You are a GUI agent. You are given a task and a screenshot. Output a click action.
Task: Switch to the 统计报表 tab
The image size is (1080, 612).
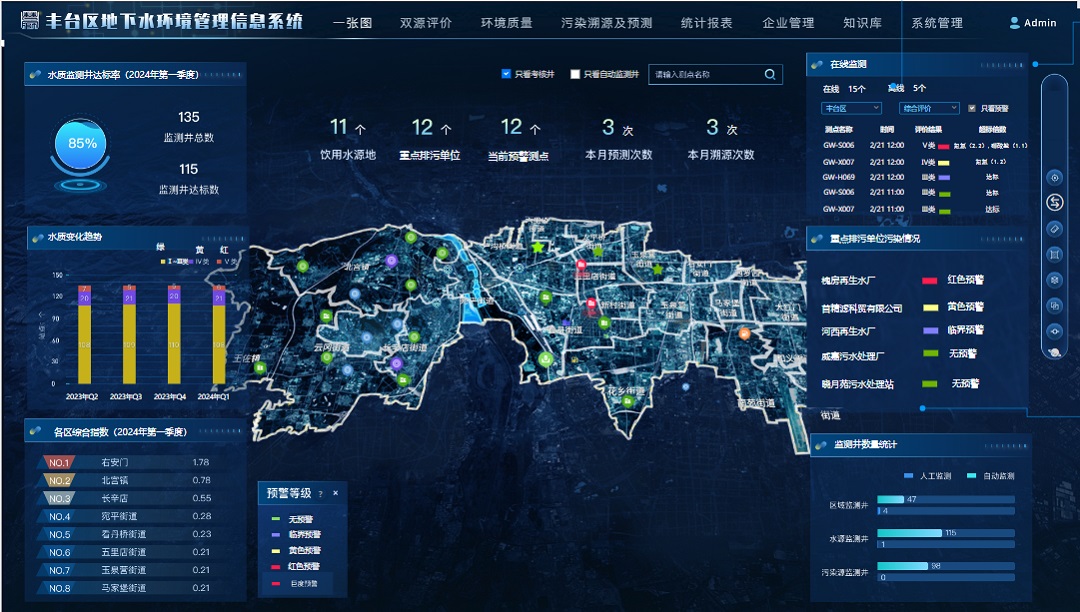tap(706, 23)
